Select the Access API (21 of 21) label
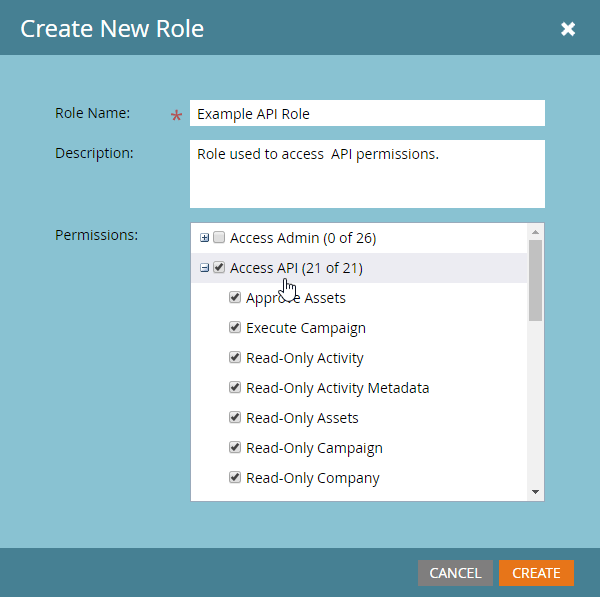 click(296, 268)
